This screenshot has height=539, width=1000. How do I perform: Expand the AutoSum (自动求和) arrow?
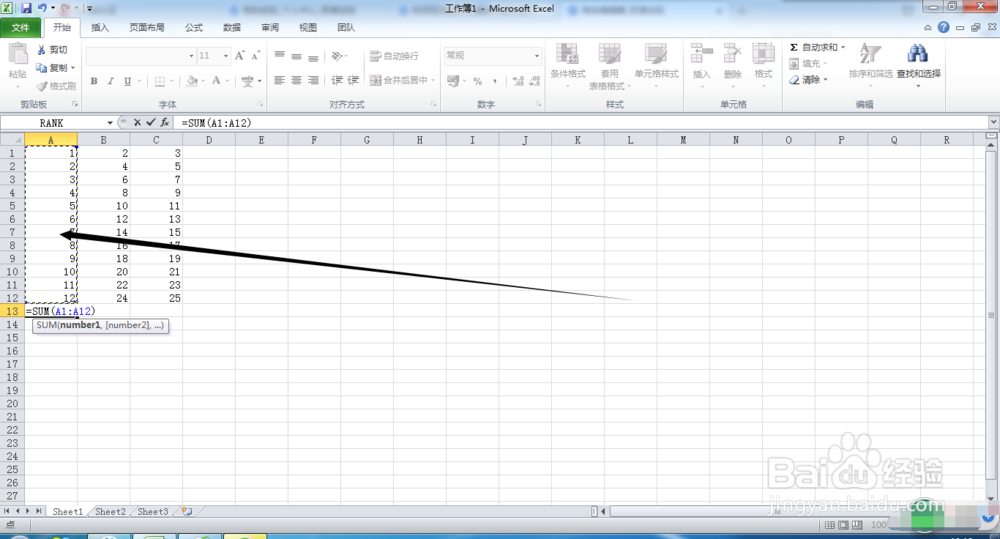[x=842, y=48]
